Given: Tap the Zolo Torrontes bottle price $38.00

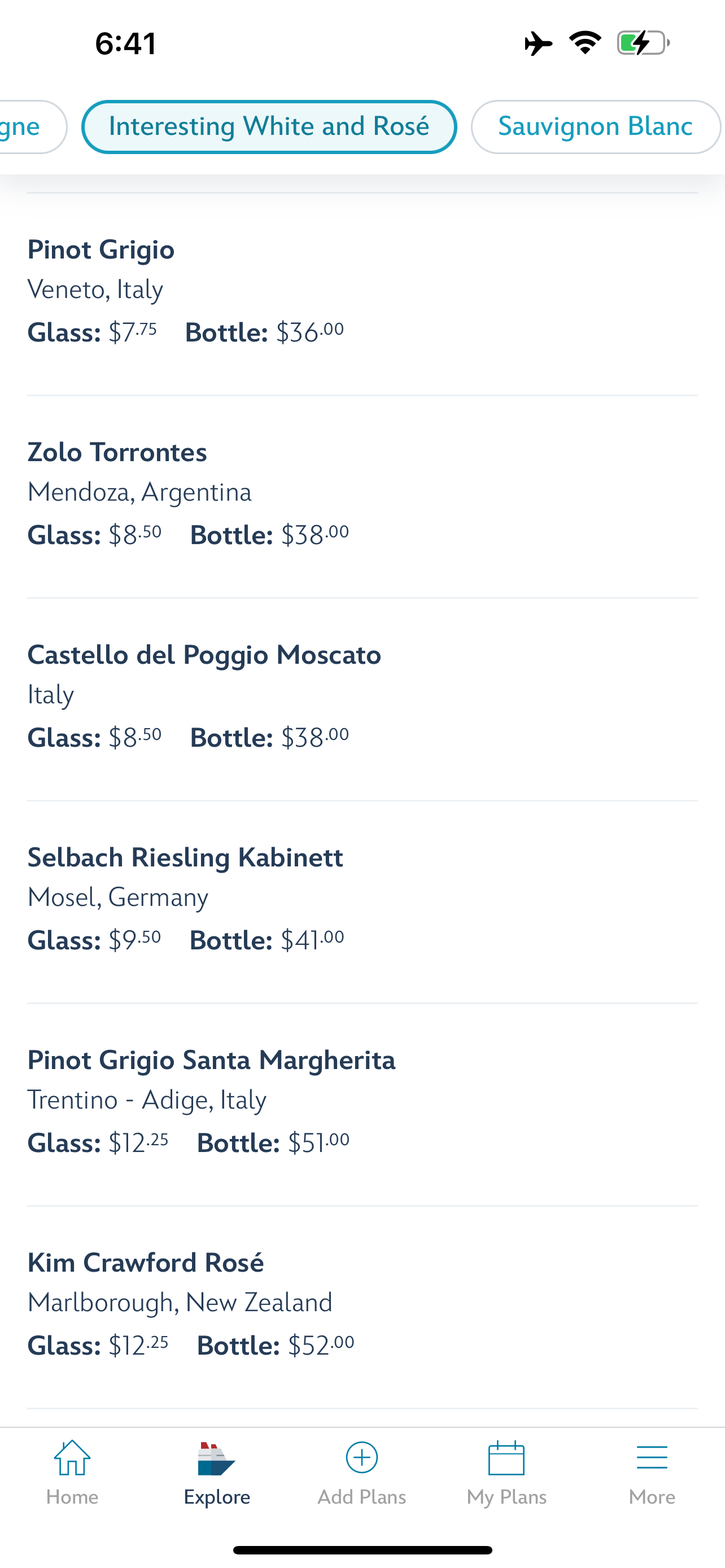Looking at the screenshot, I should pyautogui.click(x=314, y=536).
